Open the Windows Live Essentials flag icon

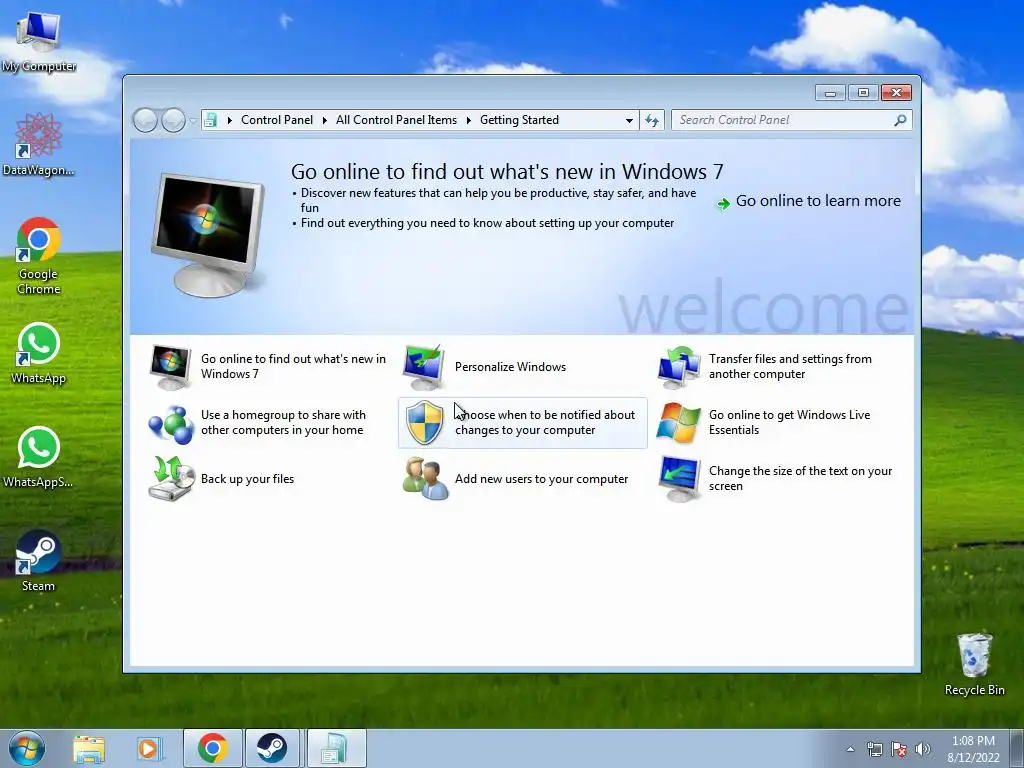tap(679, 423)
